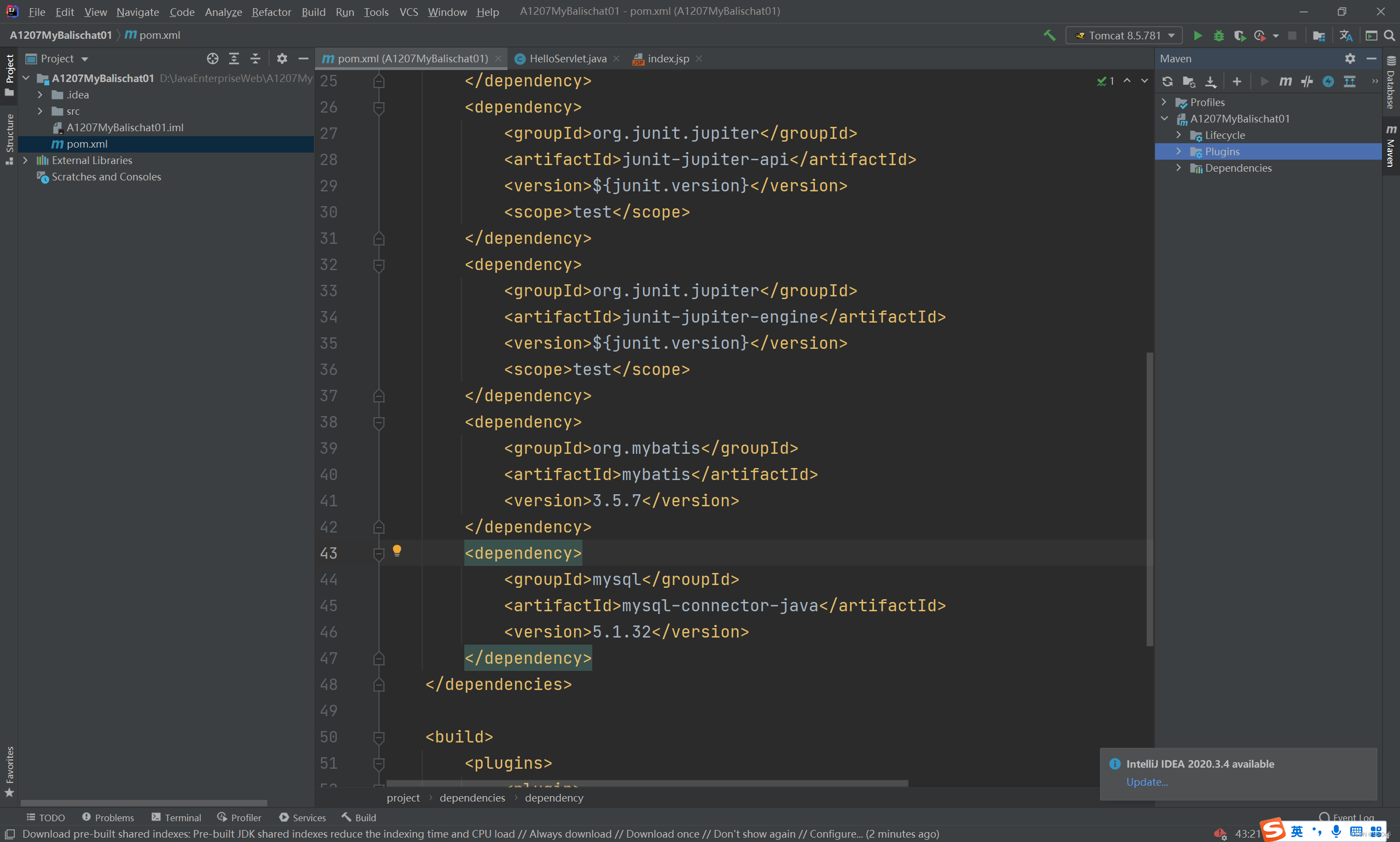
Task: Click dependencies in the breadcrumb bar
Action: (x=472, y=798)
